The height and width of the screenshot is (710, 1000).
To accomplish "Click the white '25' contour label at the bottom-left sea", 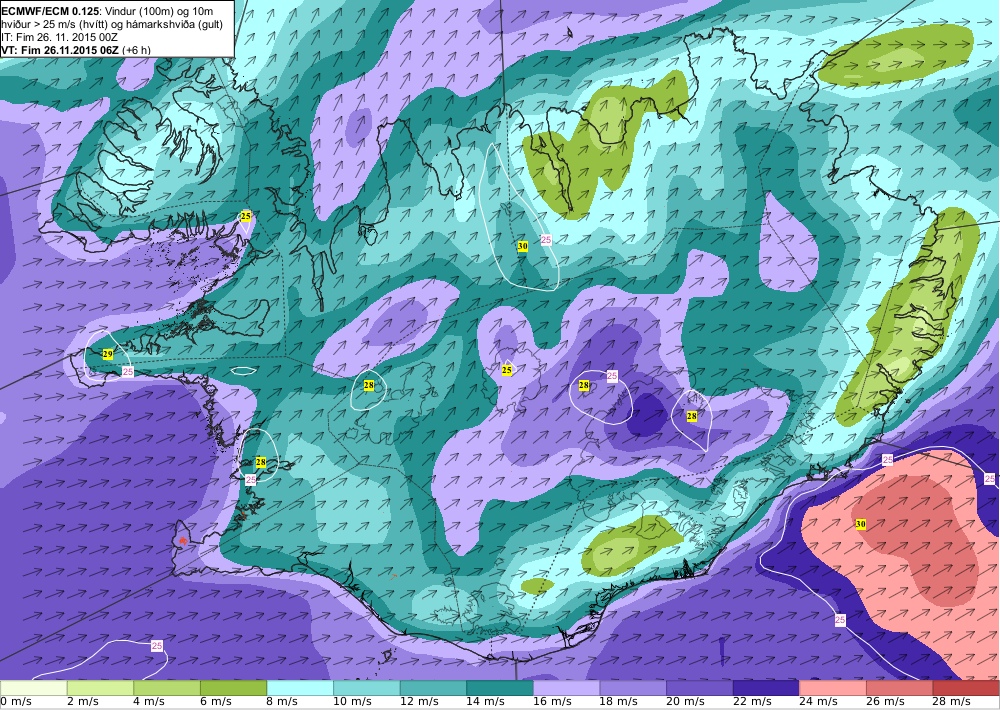I will point(157,646).
